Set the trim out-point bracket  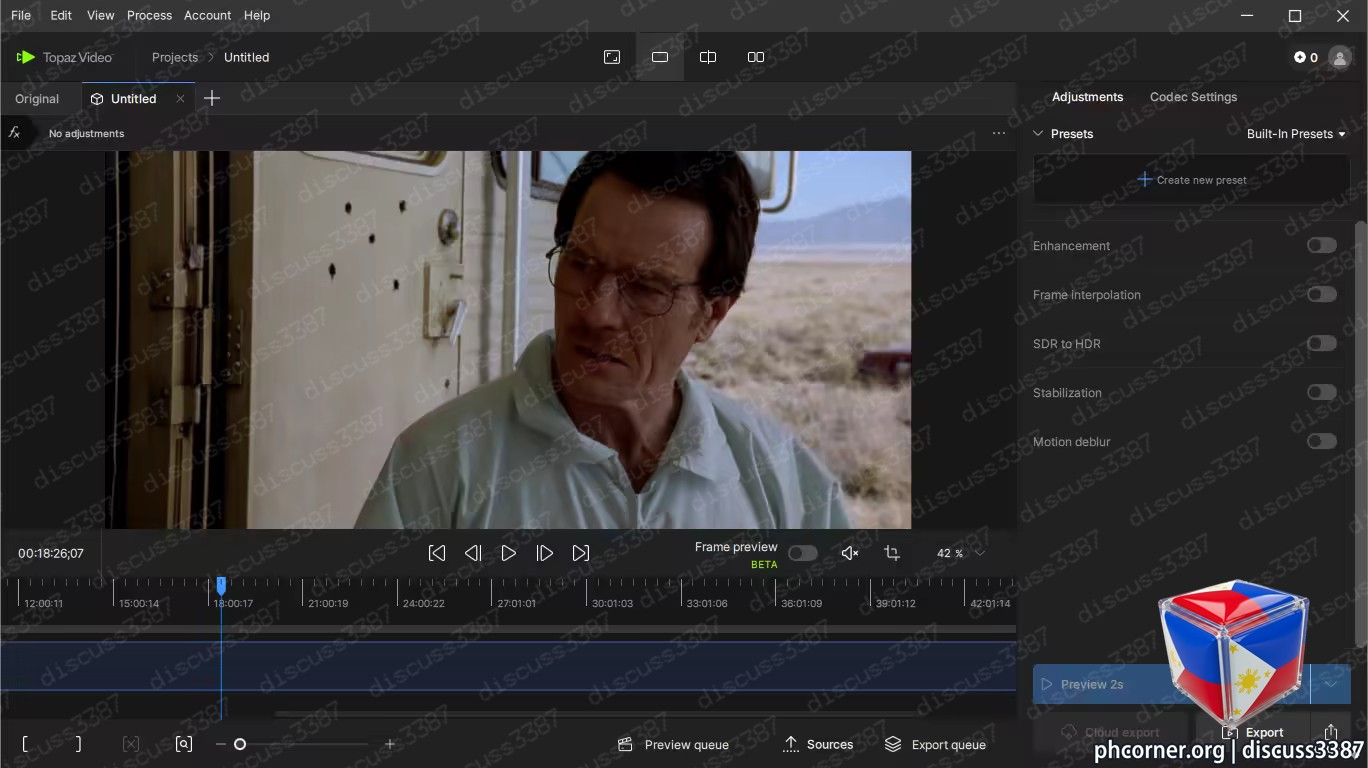click(x=78, y=744)
